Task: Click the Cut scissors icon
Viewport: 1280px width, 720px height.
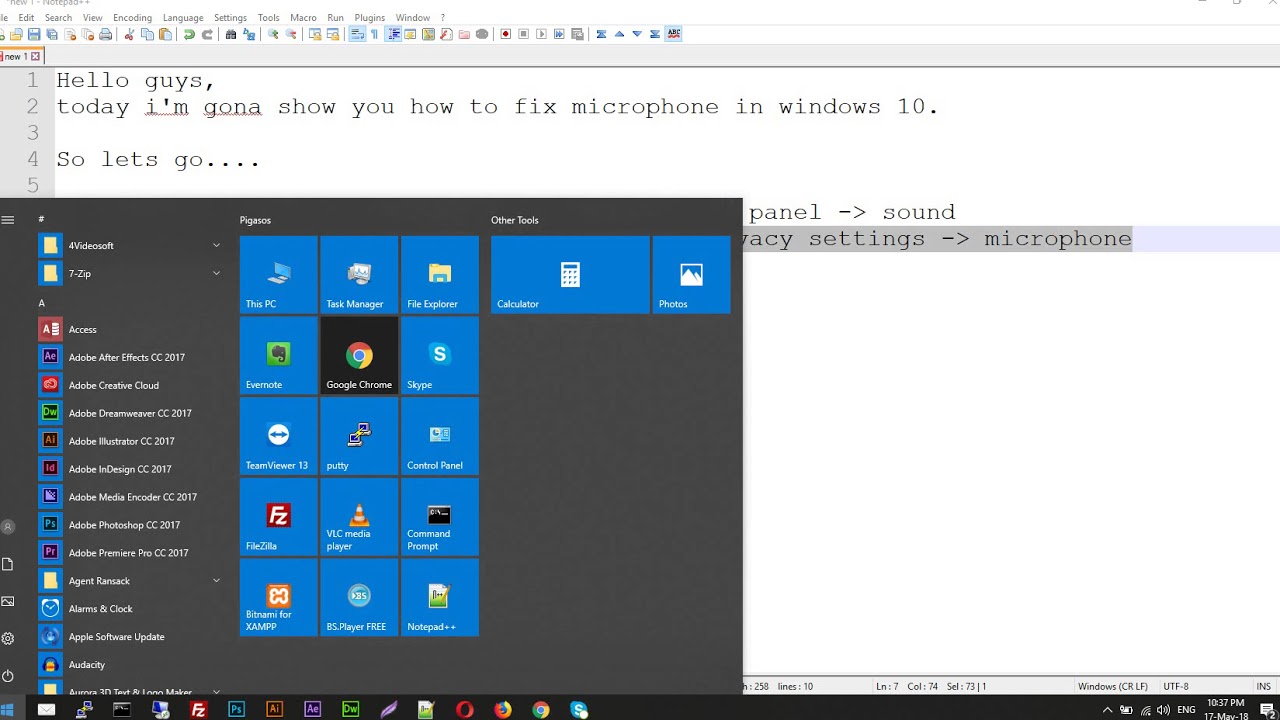Action: click(x=130, y=34)
